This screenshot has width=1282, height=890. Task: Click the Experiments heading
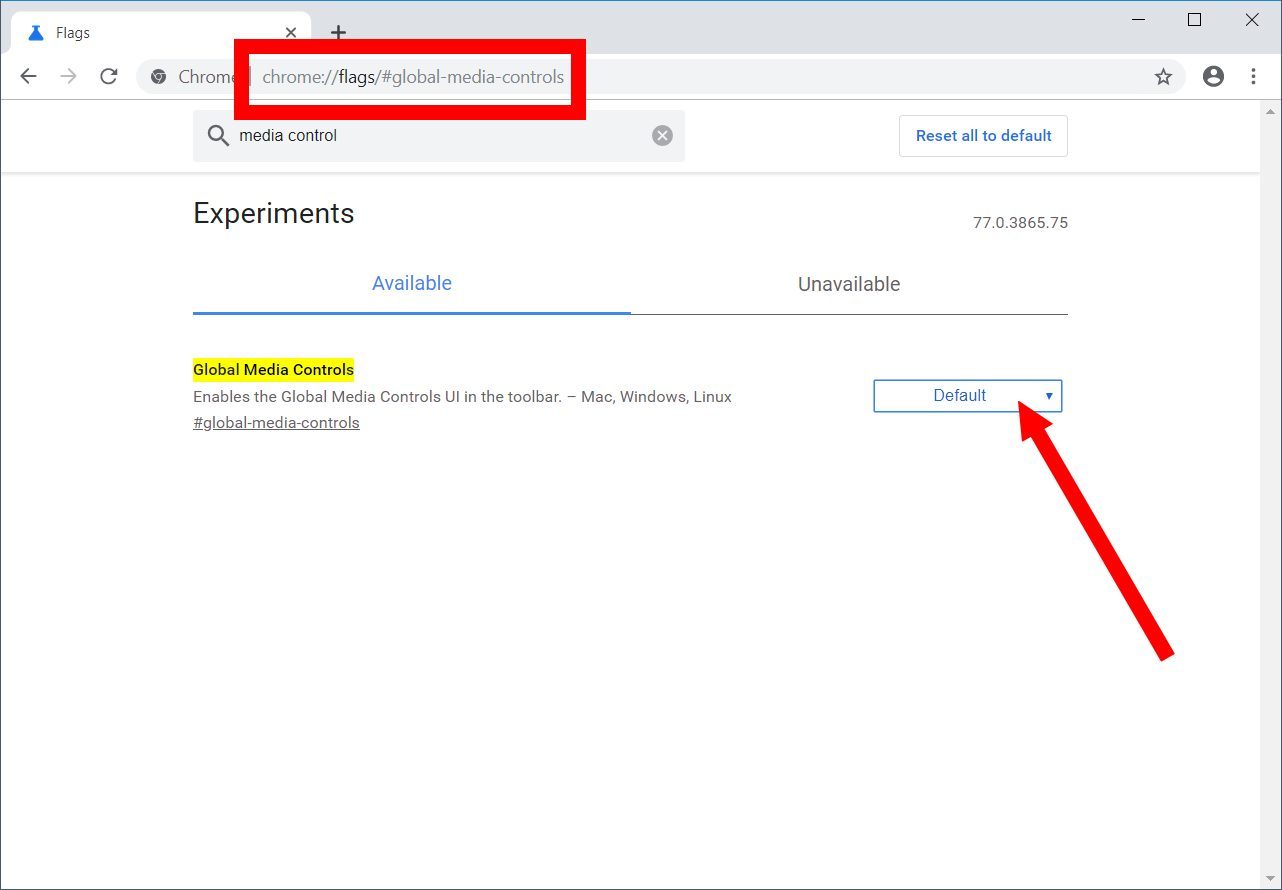(273, 214)
